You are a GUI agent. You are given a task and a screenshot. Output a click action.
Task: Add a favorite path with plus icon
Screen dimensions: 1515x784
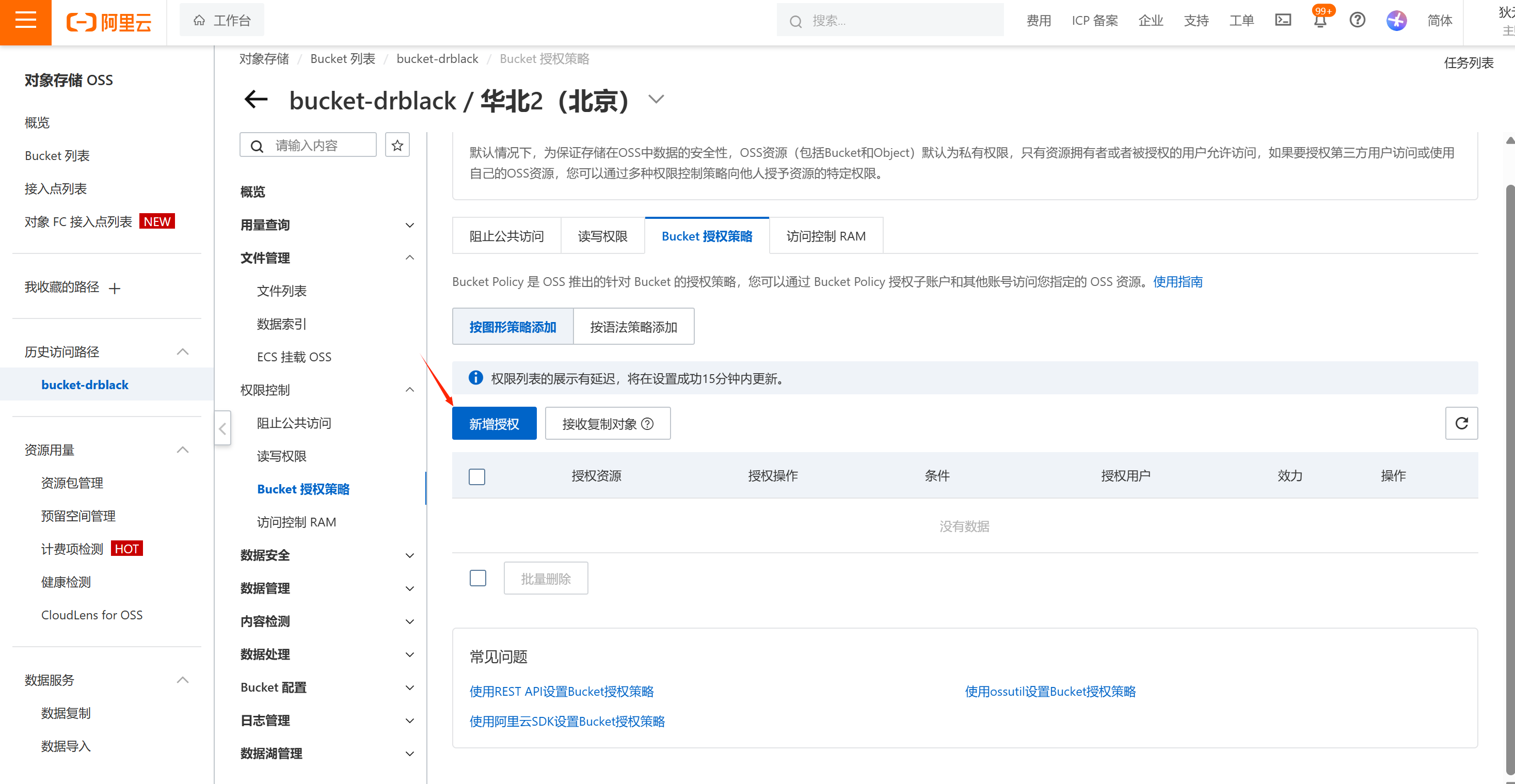(x=115, y=288)
